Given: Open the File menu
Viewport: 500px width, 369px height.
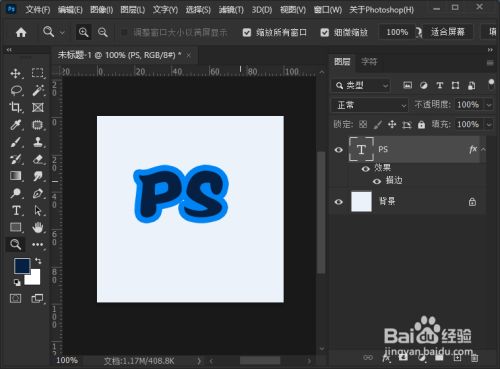Looking at the screenshot, I should point(38,10).
